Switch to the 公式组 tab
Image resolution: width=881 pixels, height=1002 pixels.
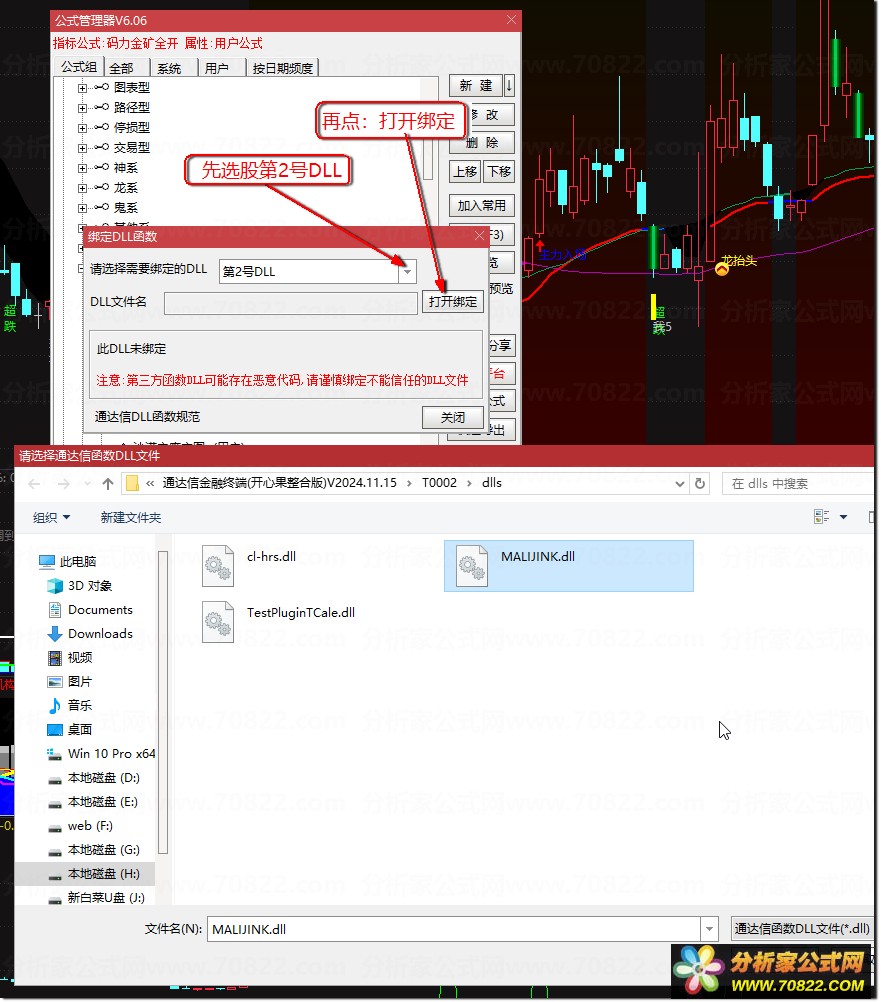[79, 67]
